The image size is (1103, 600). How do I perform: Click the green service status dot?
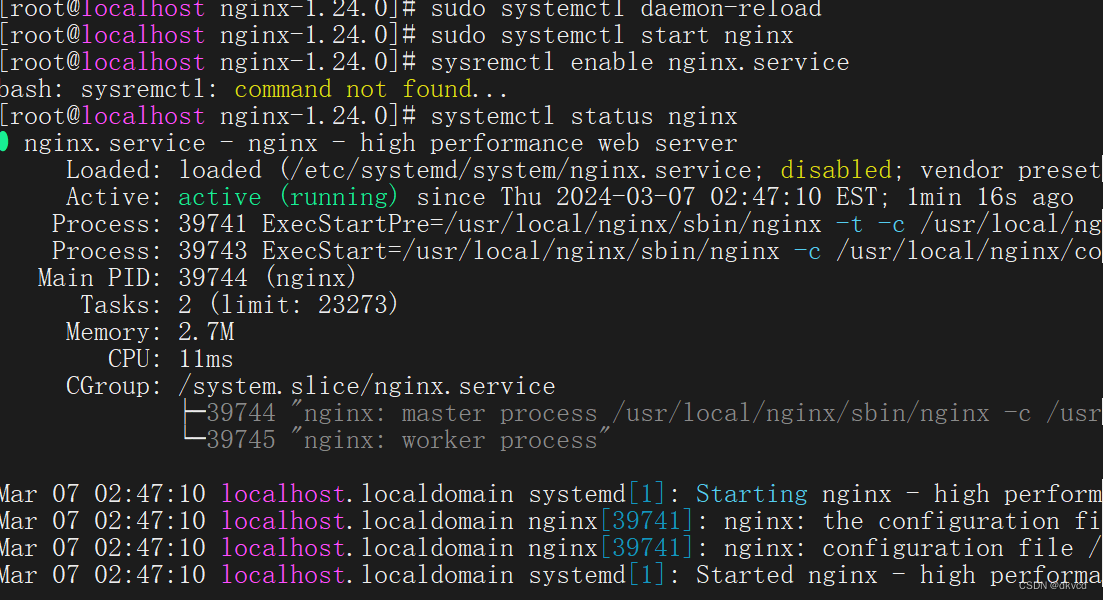pyautogui.click(x=6, y=142)
